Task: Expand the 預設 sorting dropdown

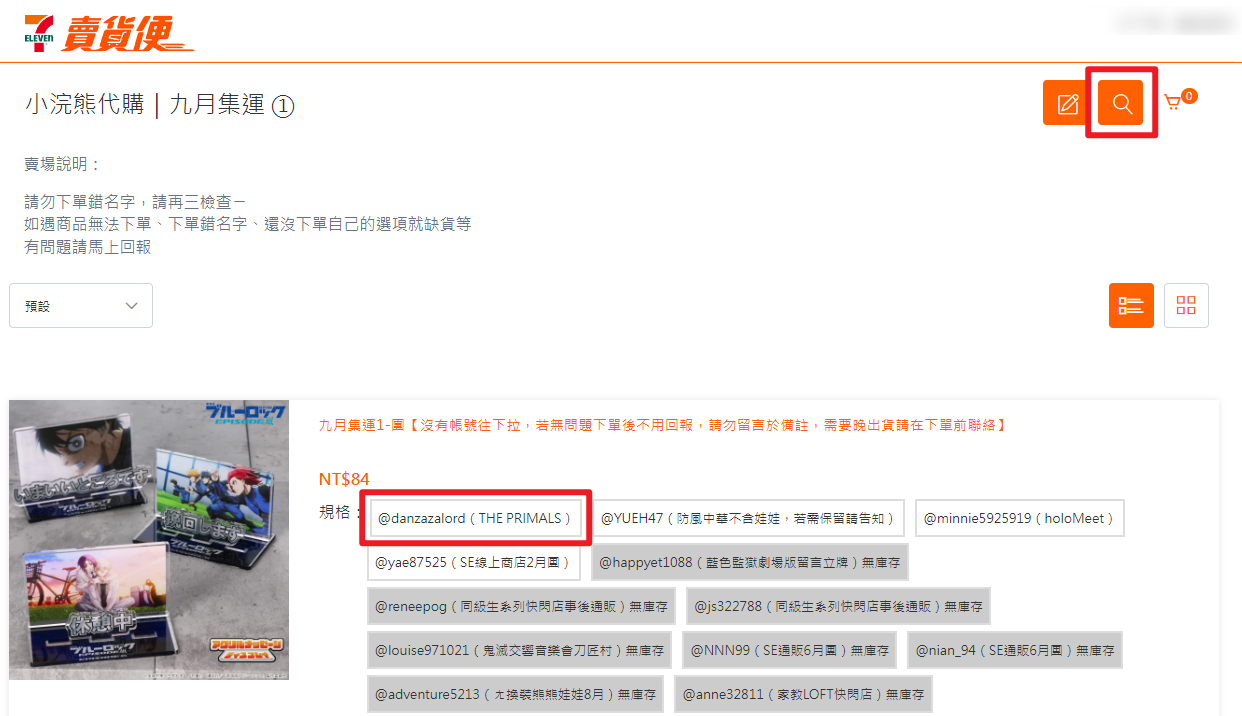Action: pyautogui.click(x=81, y=305)
